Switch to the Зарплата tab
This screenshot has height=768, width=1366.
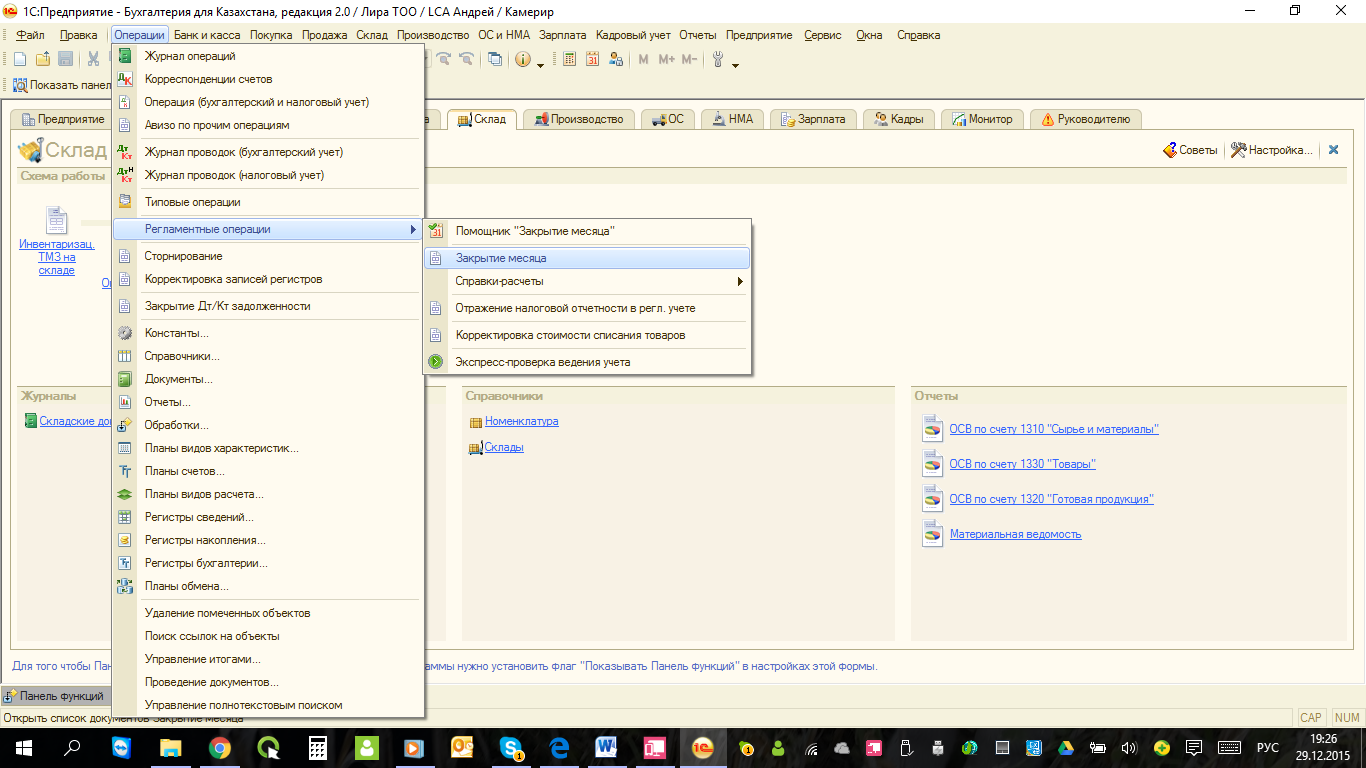click(813, 119)
